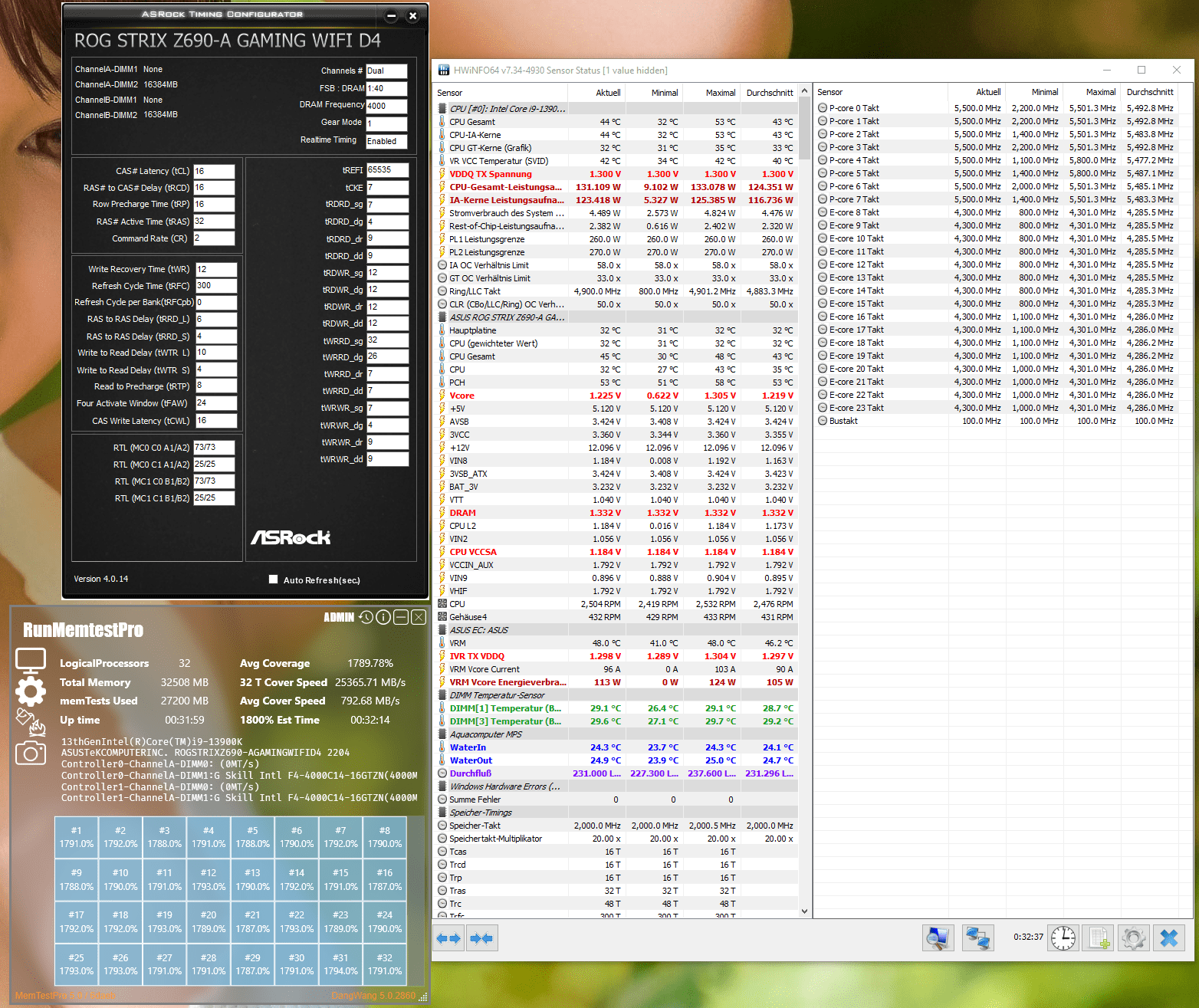Reset HWiNFO timer with clock icon
This screenshot has height=1008, width=1199.
(1063, 937)
